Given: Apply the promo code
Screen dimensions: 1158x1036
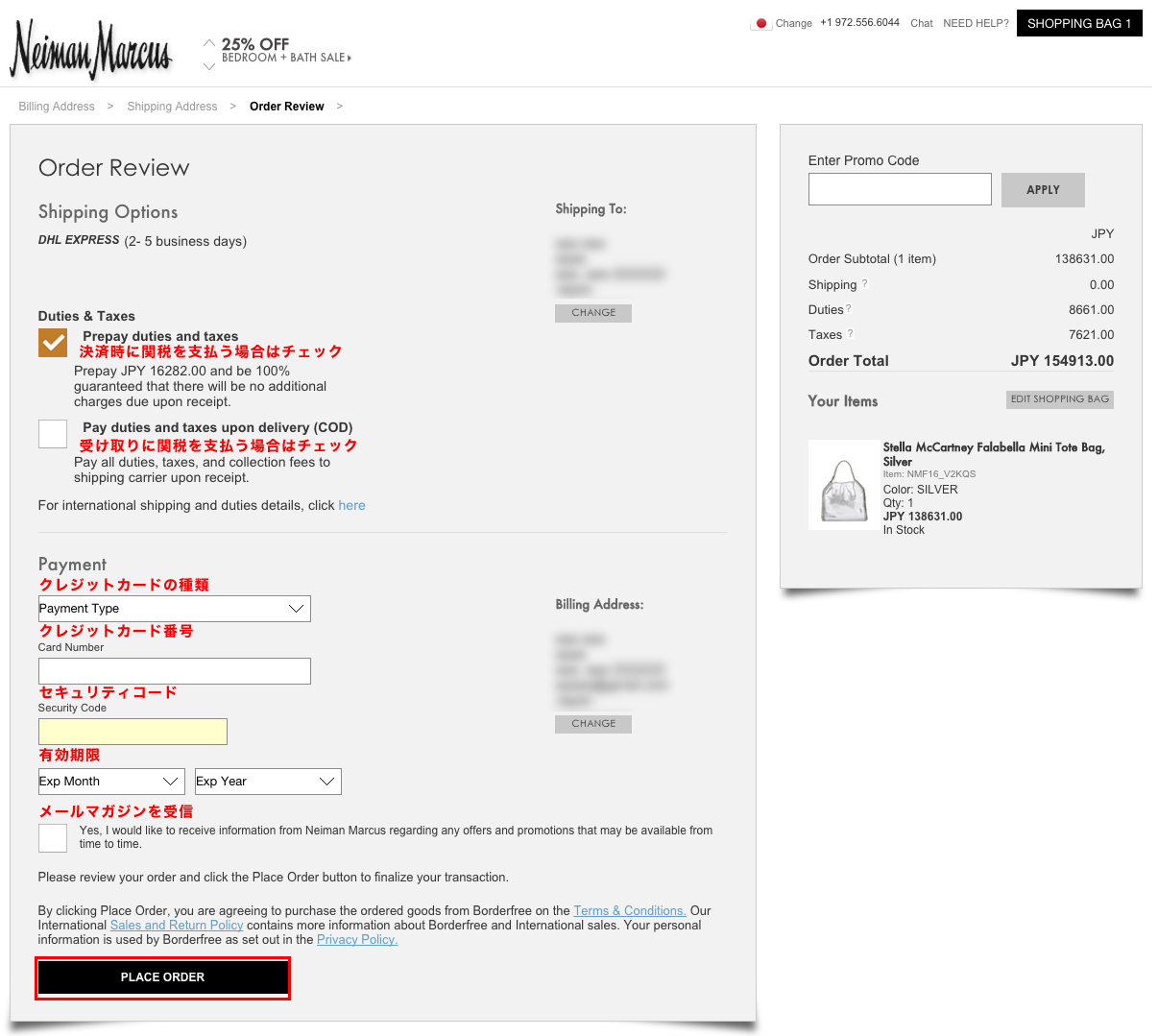Looking at the screenshot, I should tap(1043, 190).
